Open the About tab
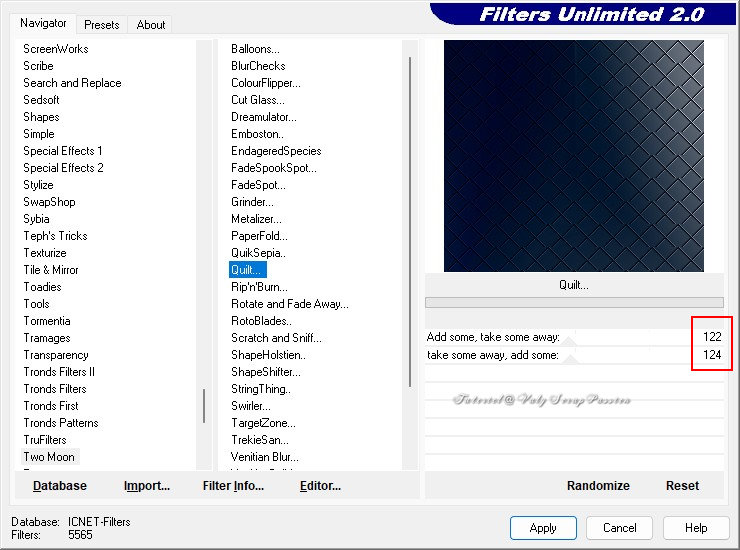The image size is (740, 550). (151, 25)
